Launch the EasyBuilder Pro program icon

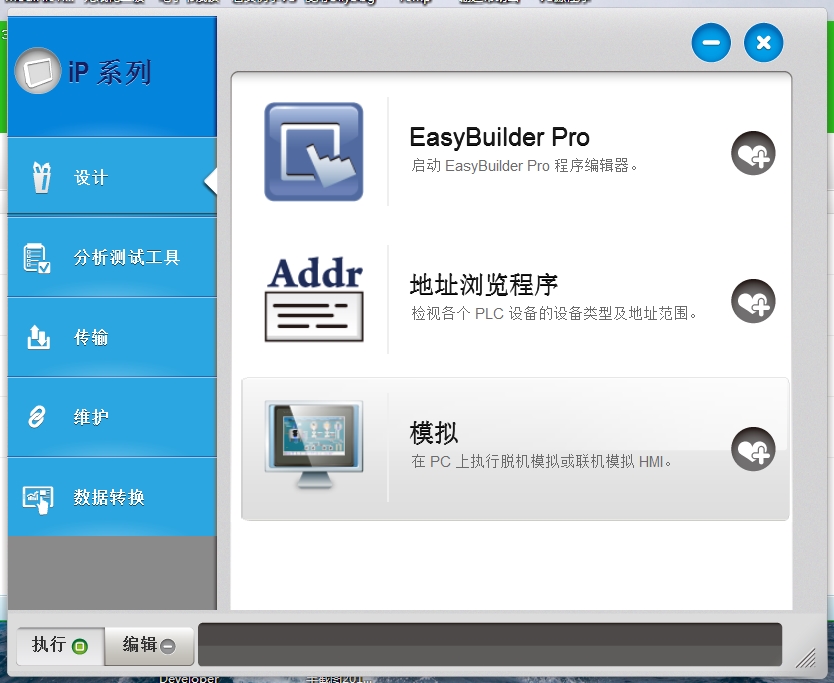(313, 151)
